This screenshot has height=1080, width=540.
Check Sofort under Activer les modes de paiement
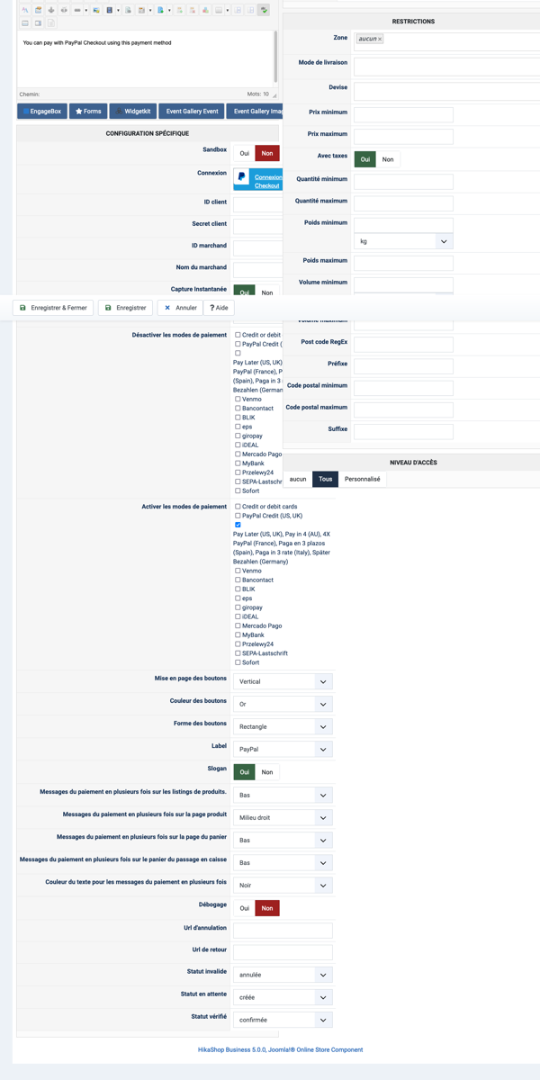pyautogui.click(x=238, y=663)
